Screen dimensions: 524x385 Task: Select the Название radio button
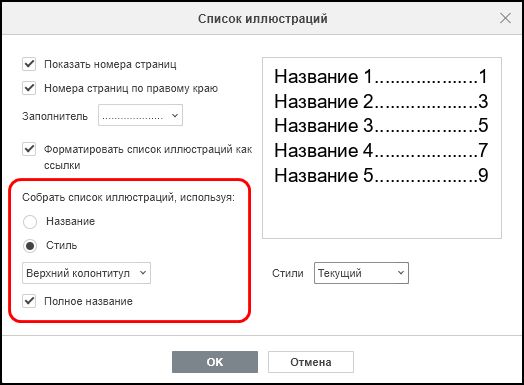30,222
